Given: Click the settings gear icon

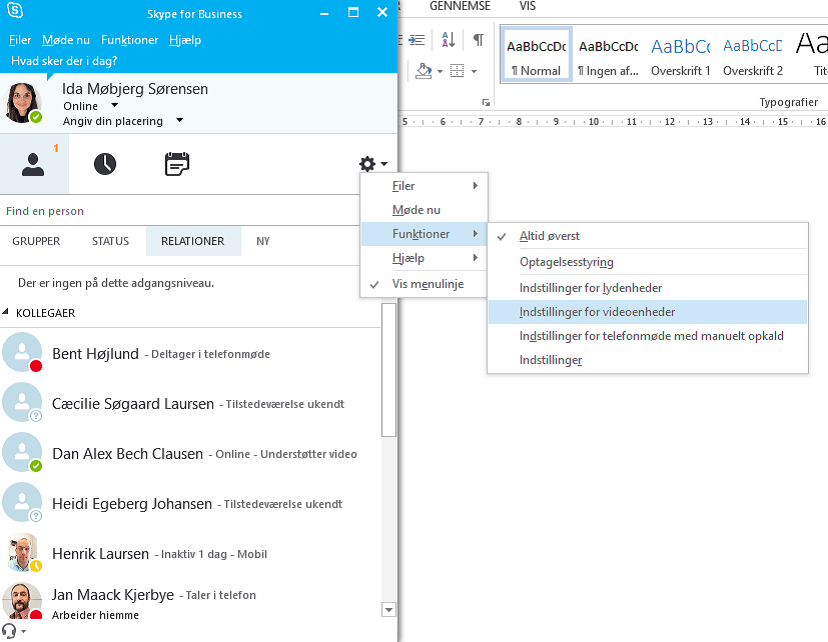Looking at the screenshot, I should click(x=368, y=164).
